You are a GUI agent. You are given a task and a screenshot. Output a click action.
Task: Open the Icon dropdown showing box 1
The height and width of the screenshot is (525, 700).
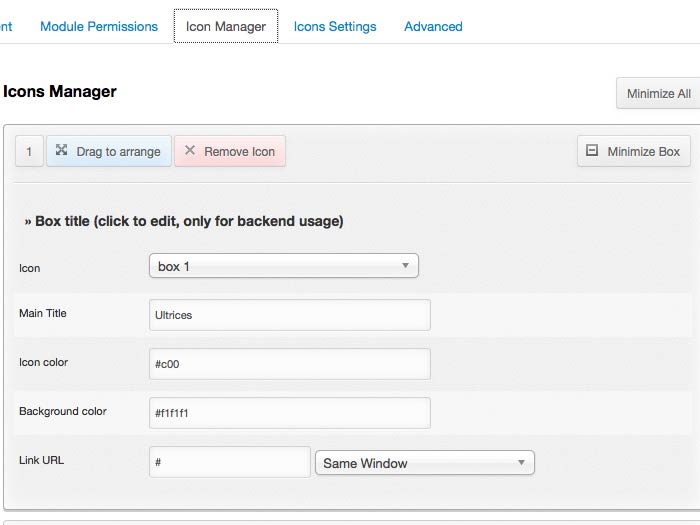[x=283, y=266]
